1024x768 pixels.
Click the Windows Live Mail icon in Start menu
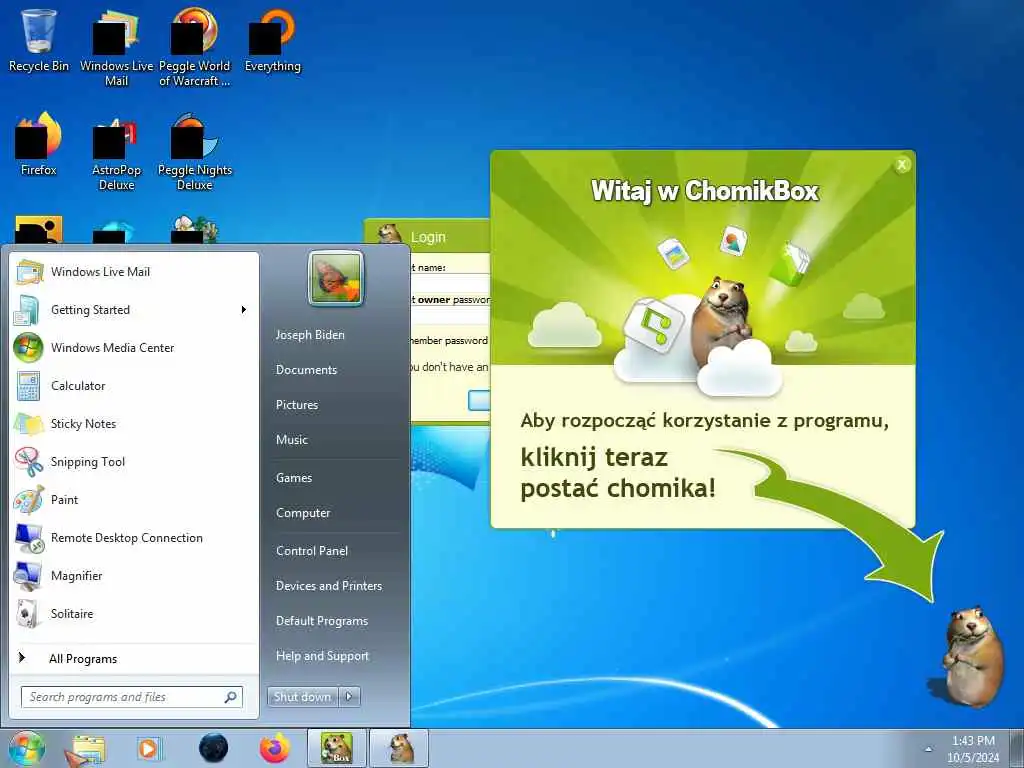(29, 272)
